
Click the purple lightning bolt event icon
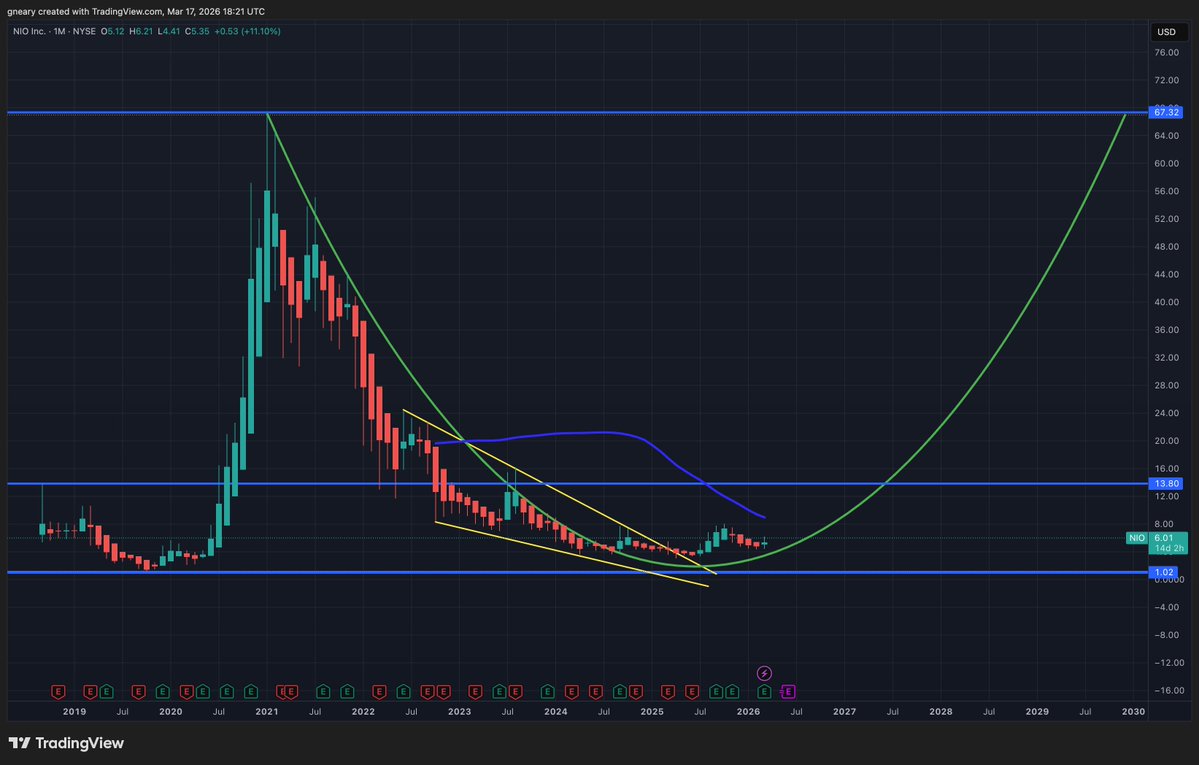coord(764,673)
